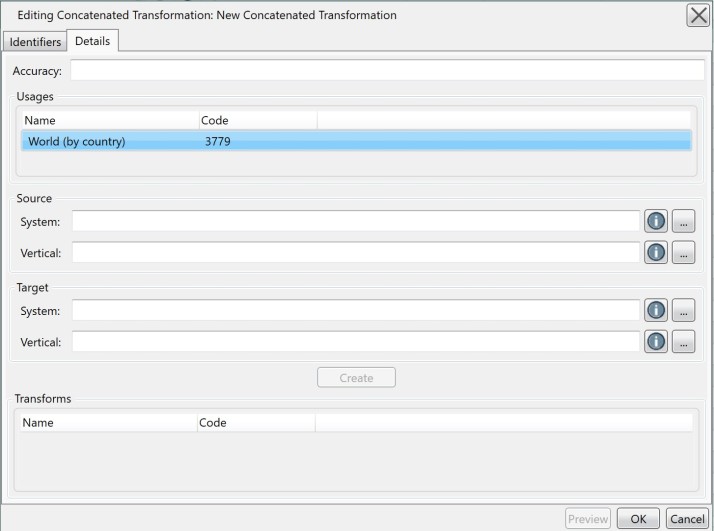
Task: Open browse button for Source Vertical
Action: [683, 252]
